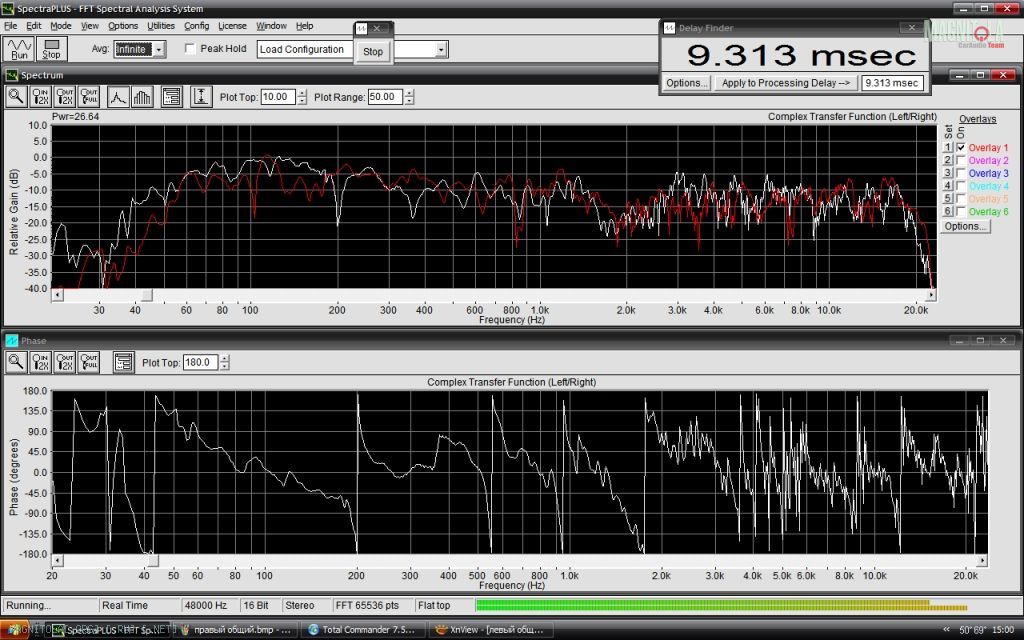
Task: Open Phase plot properties dialog icon
Action: [123, 362]
